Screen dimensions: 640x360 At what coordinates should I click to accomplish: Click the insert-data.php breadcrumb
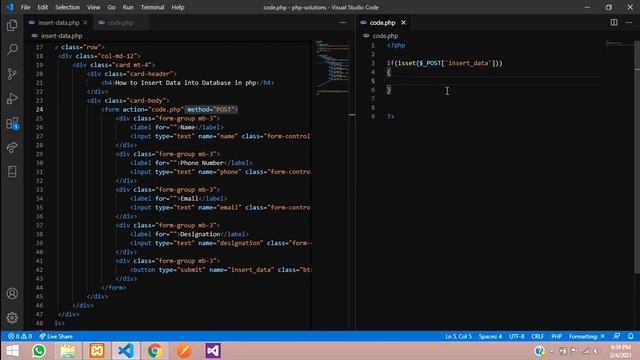point(61,36)
